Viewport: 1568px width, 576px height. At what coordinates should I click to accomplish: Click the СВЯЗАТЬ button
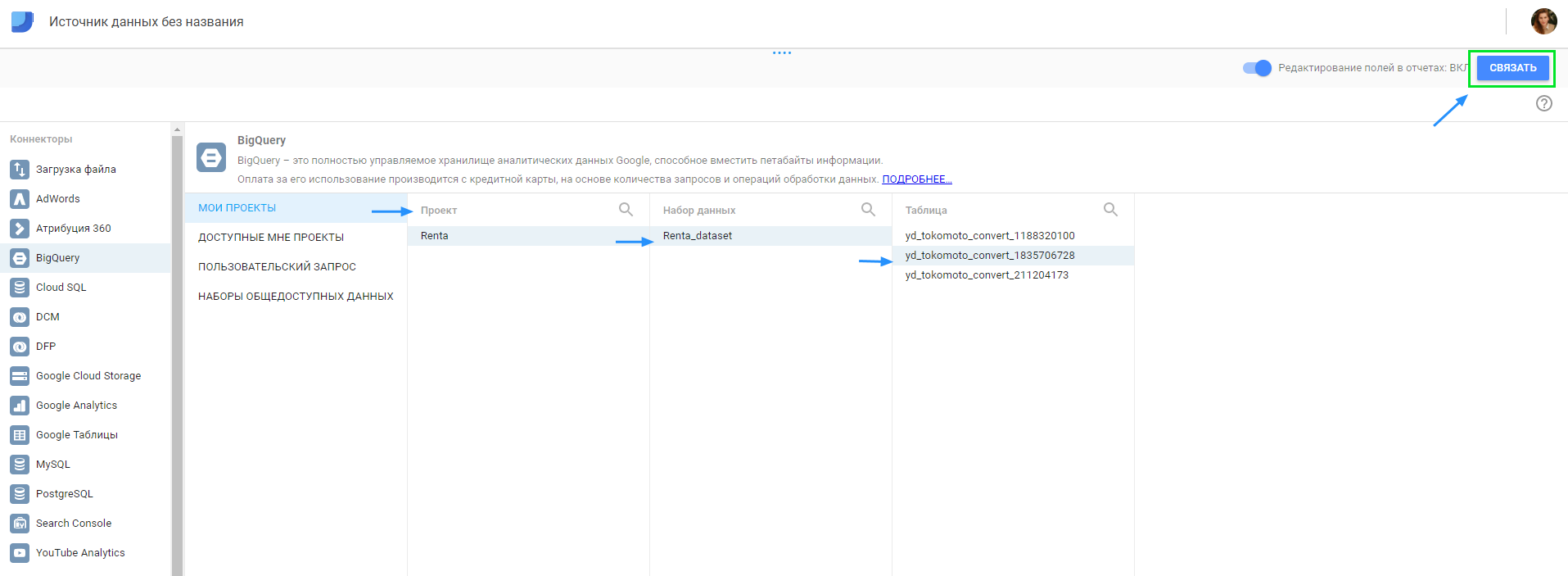[x=1512, y=68]
